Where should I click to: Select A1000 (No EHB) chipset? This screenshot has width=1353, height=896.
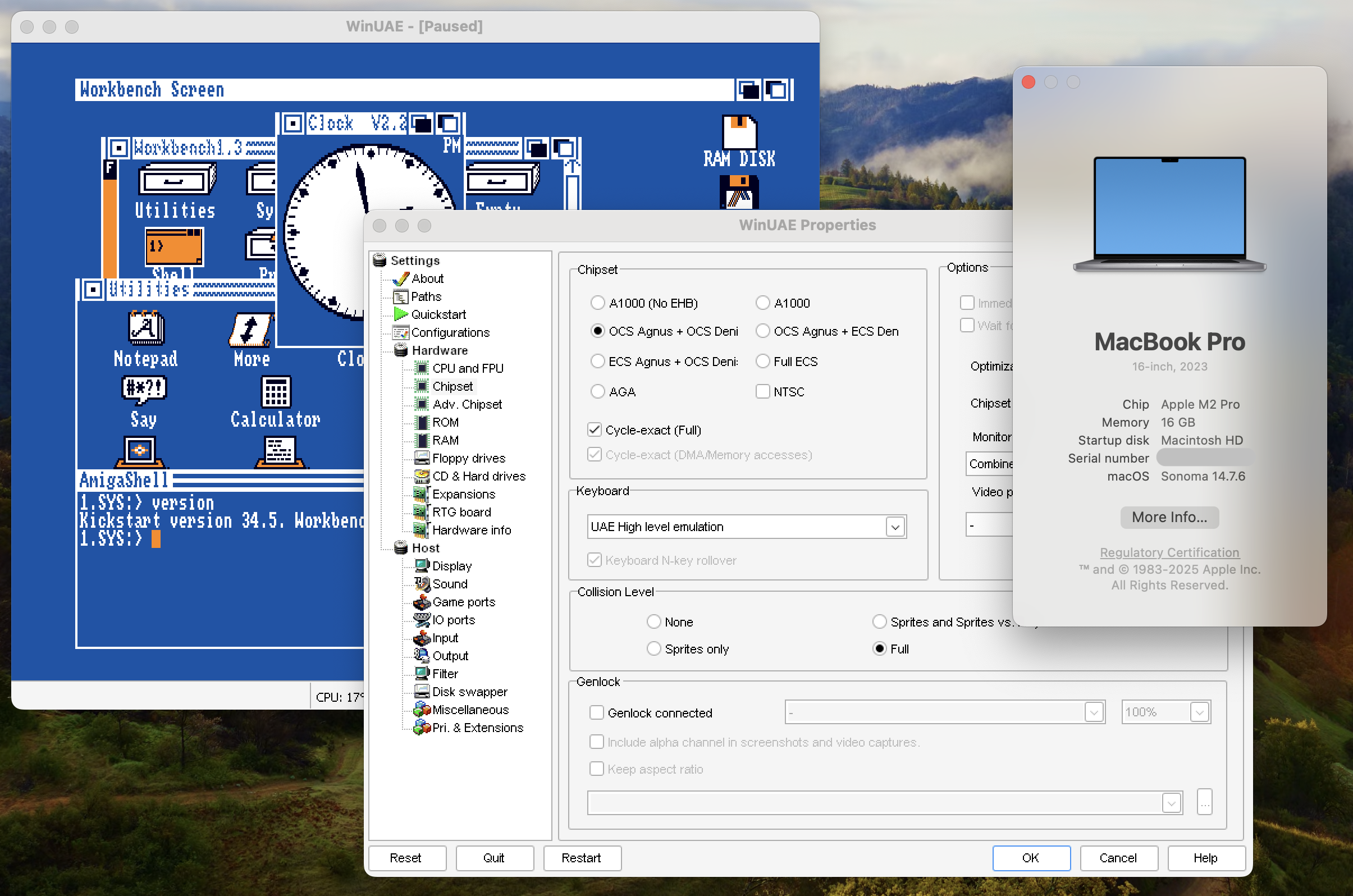pos(598,303)
